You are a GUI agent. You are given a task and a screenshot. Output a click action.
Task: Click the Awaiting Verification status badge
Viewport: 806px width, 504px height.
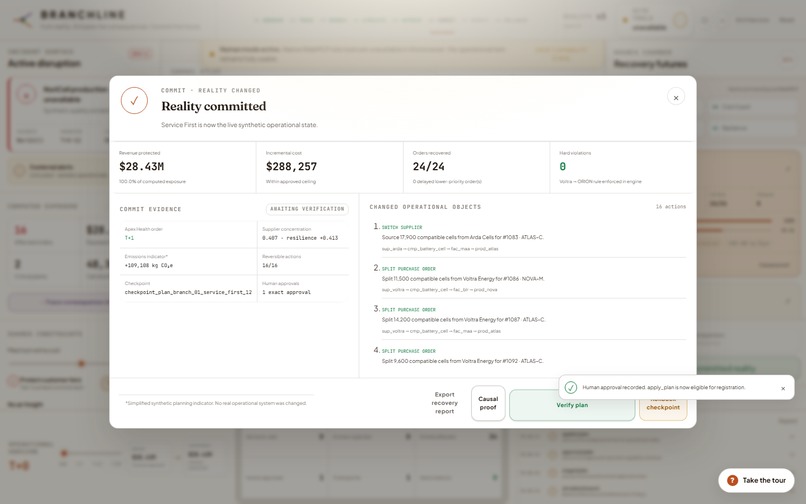(x=307, y=209)
